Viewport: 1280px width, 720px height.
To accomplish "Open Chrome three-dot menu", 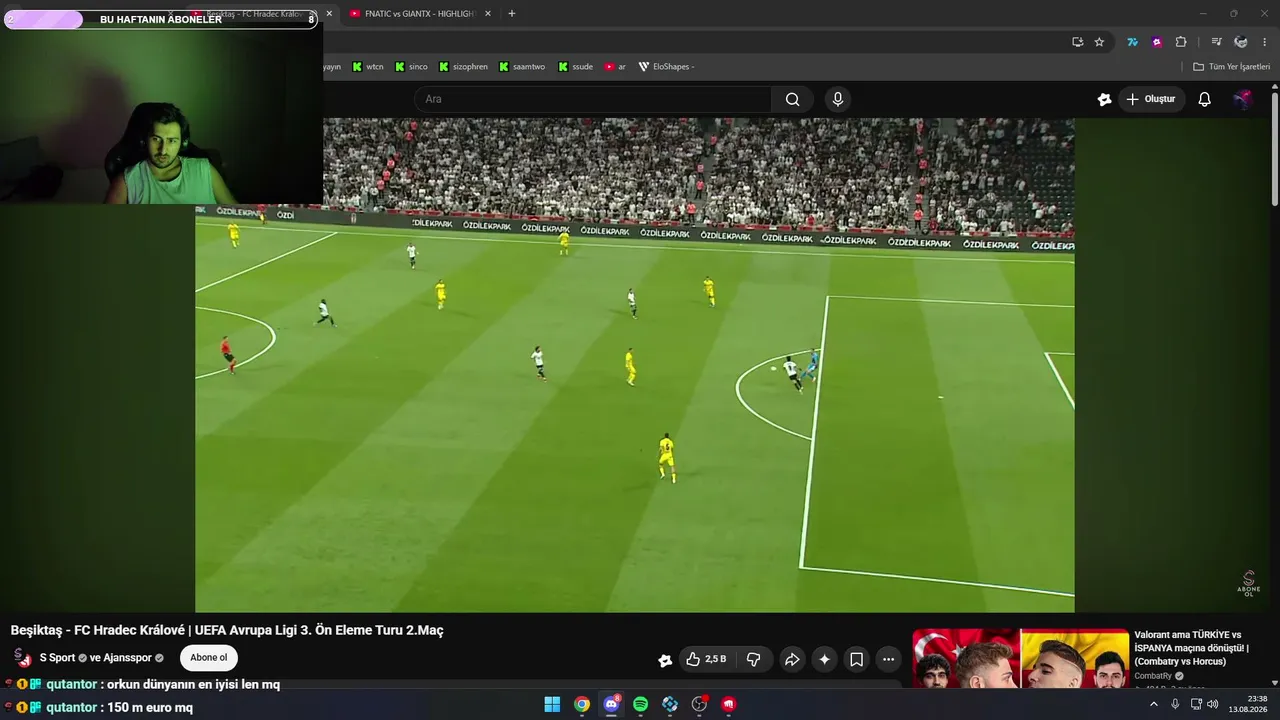I will [x=1265, y=42].
